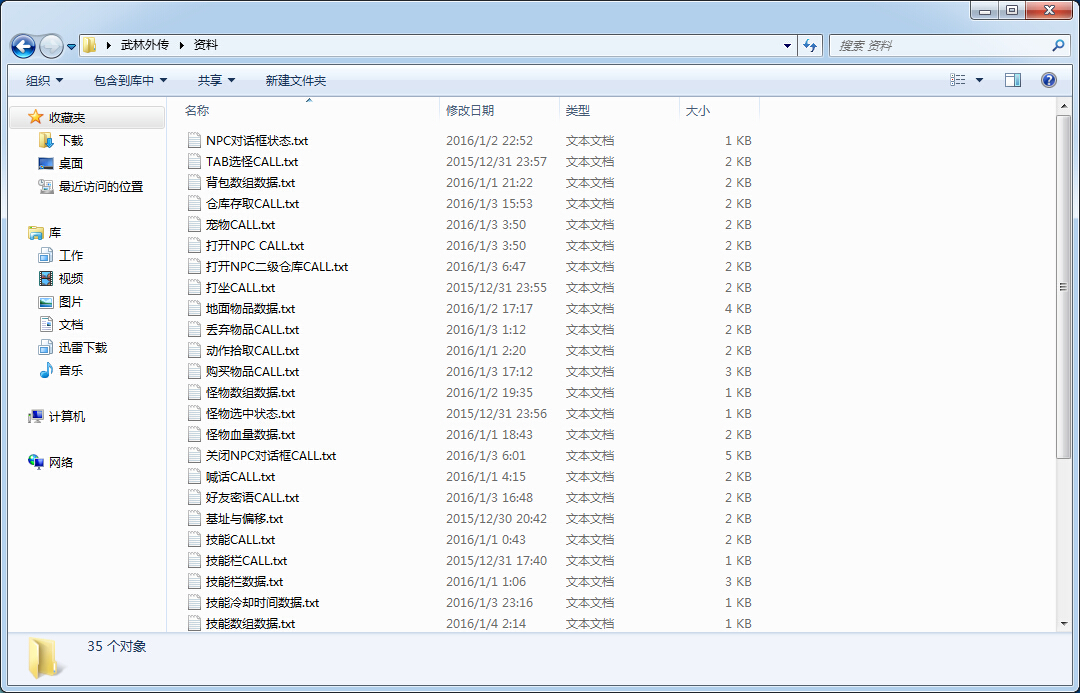Image resolution: width=1080 pixels, height=693 pixels.
Task: Select 桌面 in the navigation pane
Action: pos(70,164)
